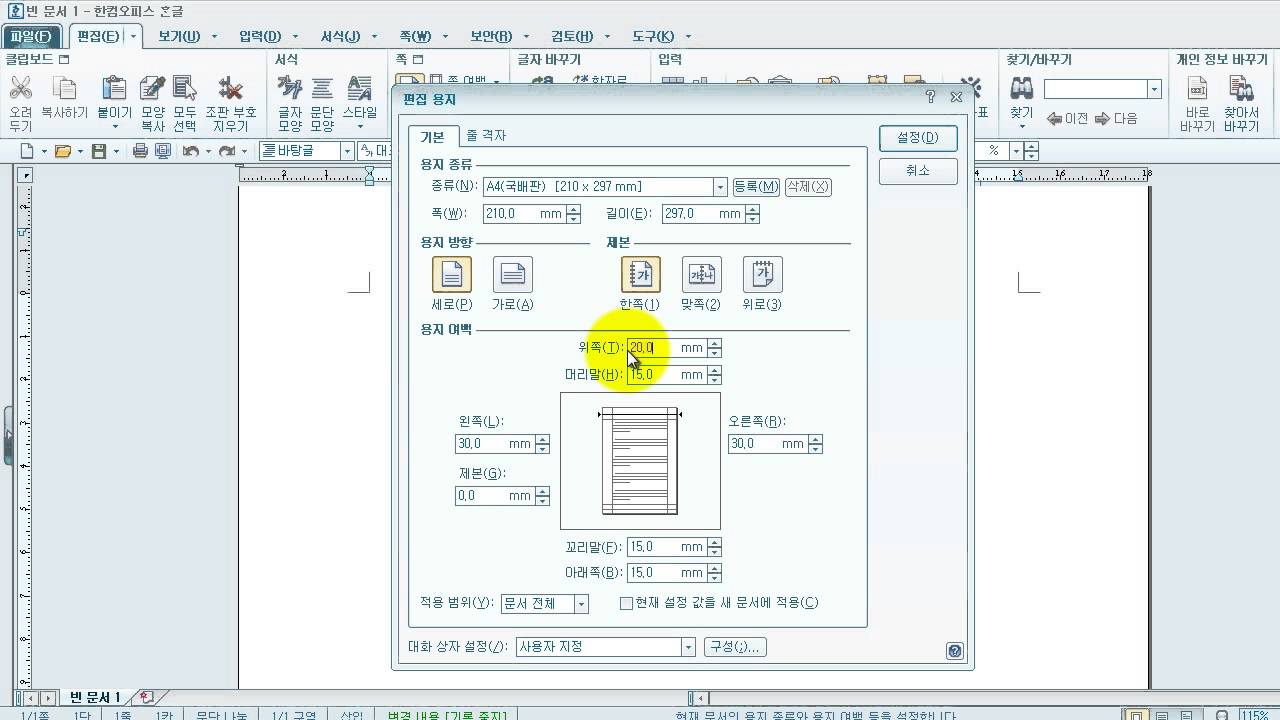Click the 빈 문서 1 document tab
The image size is (1280, 720).
pos(95,697)
